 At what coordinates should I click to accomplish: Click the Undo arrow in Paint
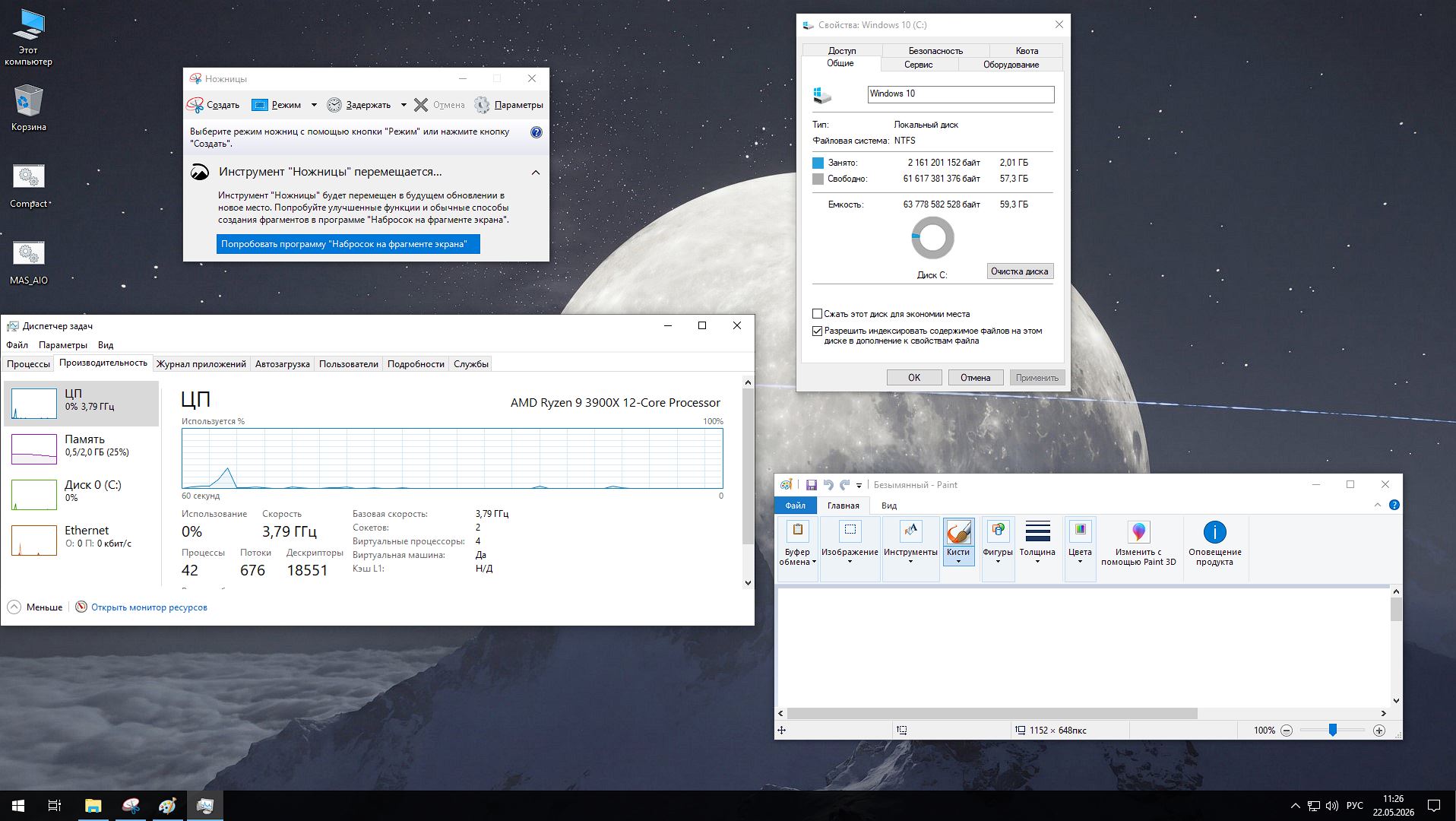828,485
